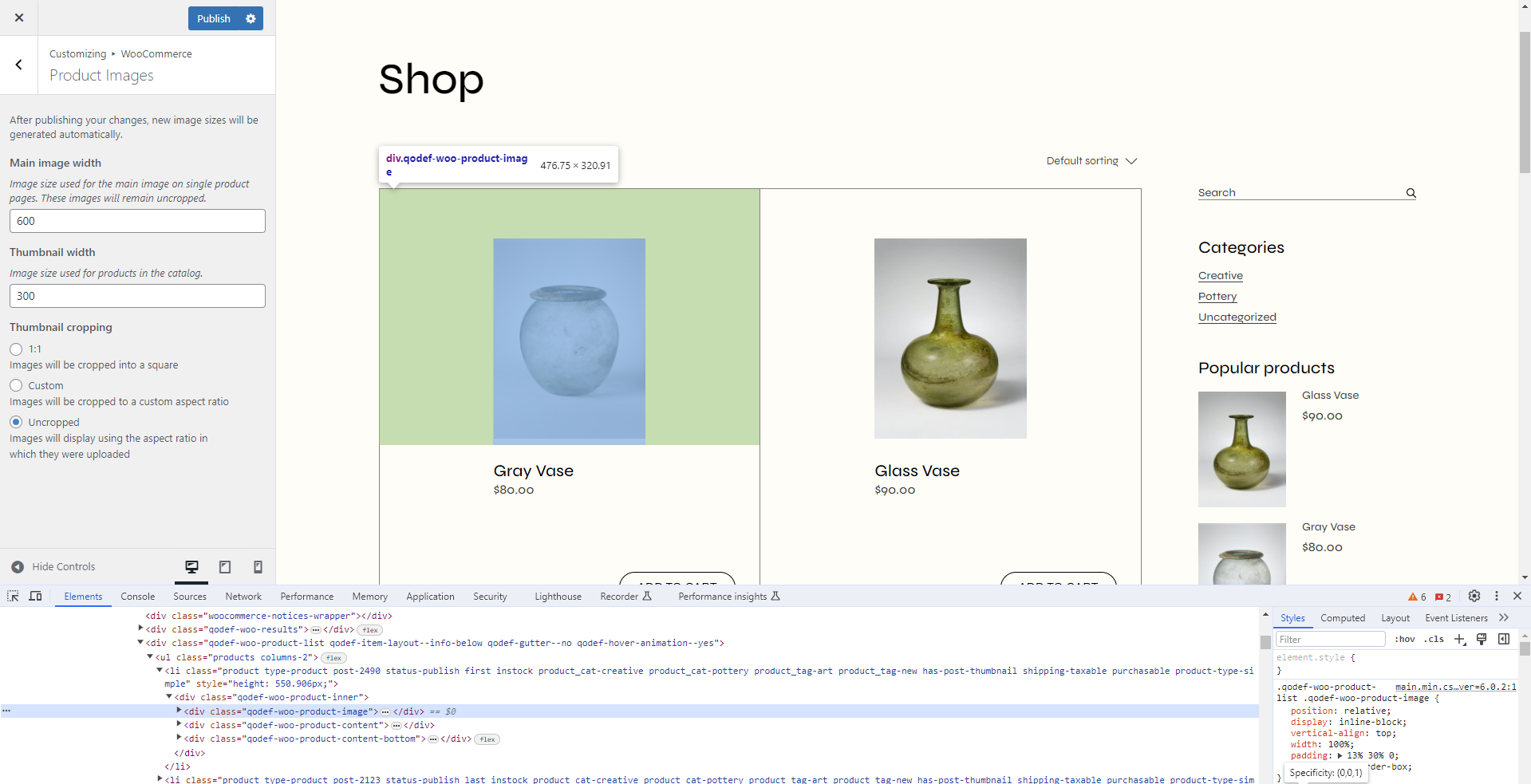Select the 1:1 thumbnail cropping option
The image size is (1531, 784).
pos(16,349)
